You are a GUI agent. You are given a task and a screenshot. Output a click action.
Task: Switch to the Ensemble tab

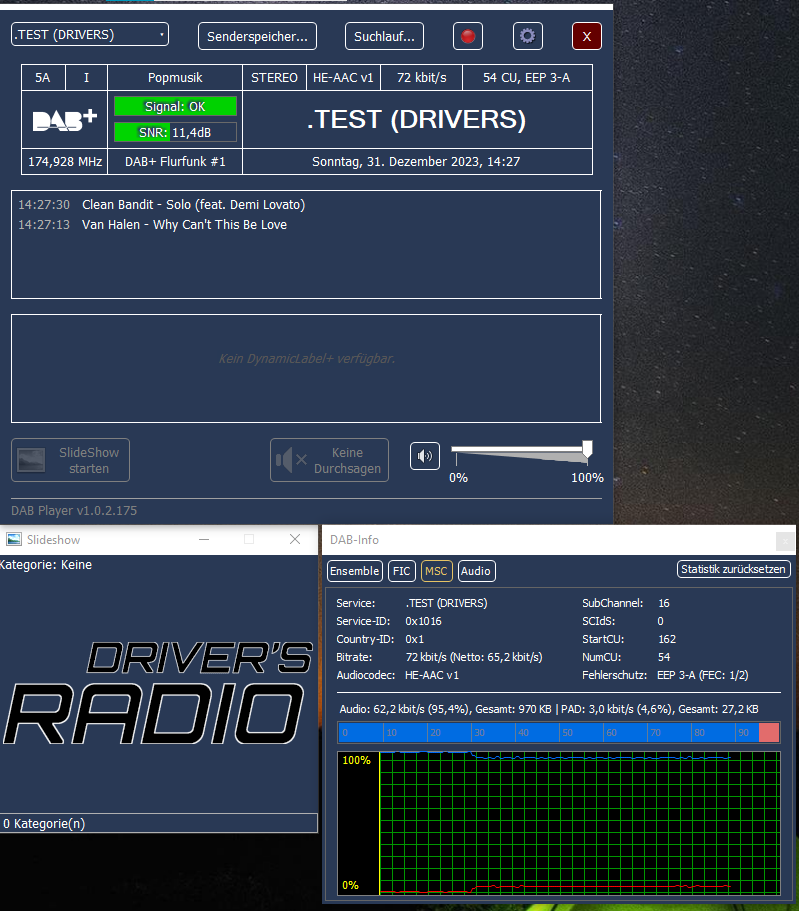click(355, 571)
